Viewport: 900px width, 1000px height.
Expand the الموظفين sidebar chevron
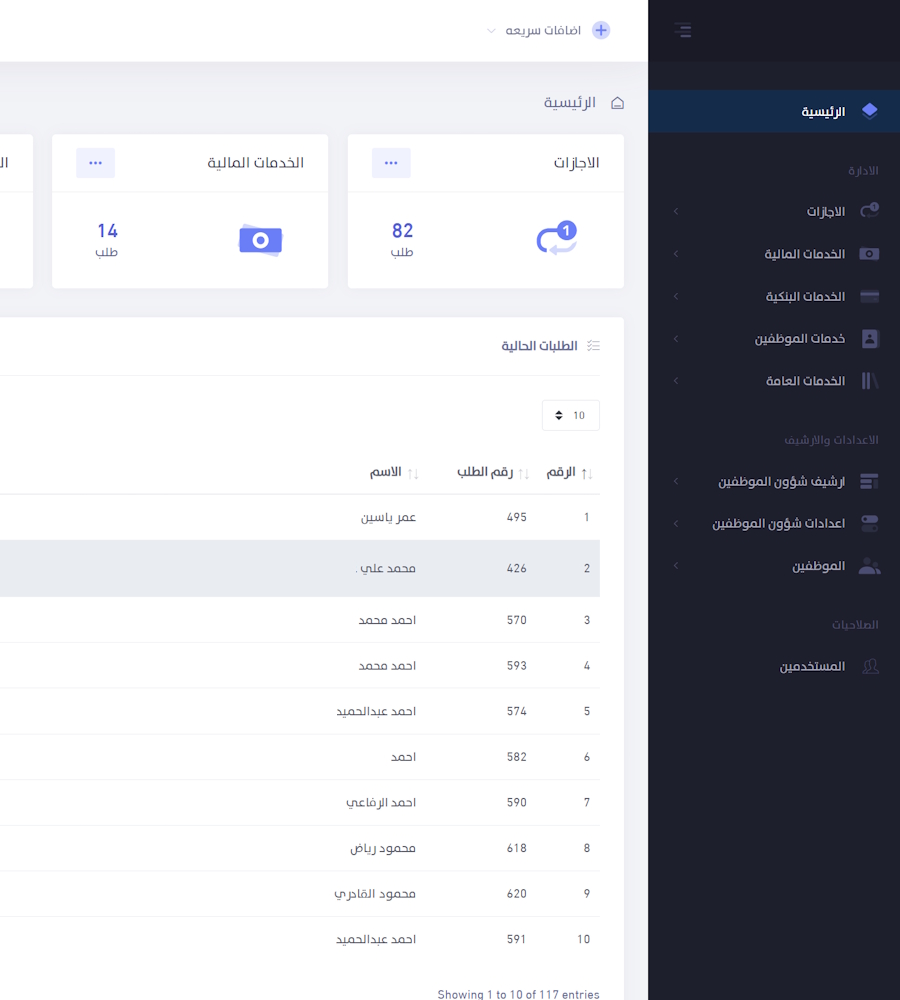pyautogui.click(x=676, y=566)
